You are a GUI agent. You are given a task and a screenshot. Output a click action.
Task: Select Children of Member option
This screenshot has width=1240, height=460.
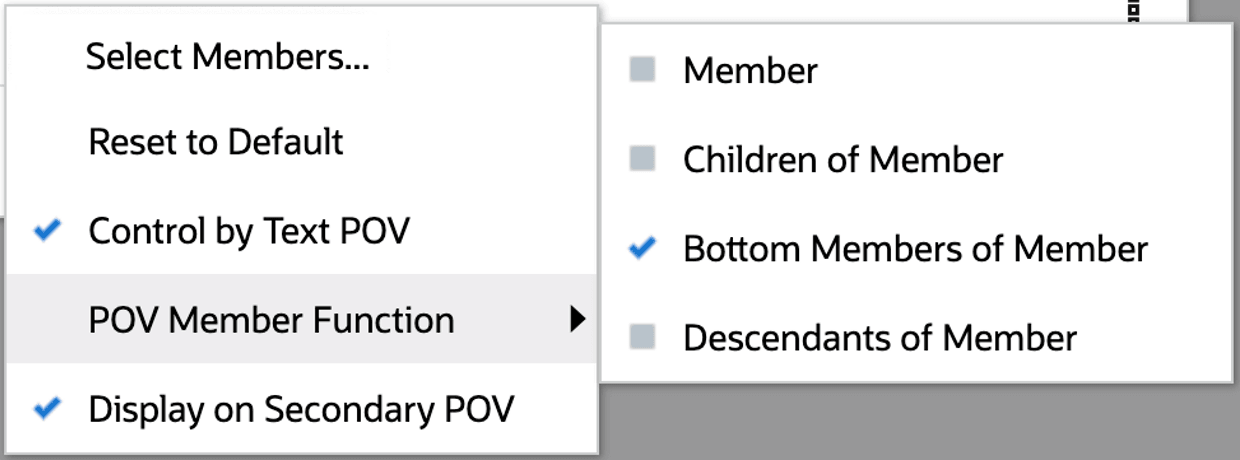[x=843, y=159]
